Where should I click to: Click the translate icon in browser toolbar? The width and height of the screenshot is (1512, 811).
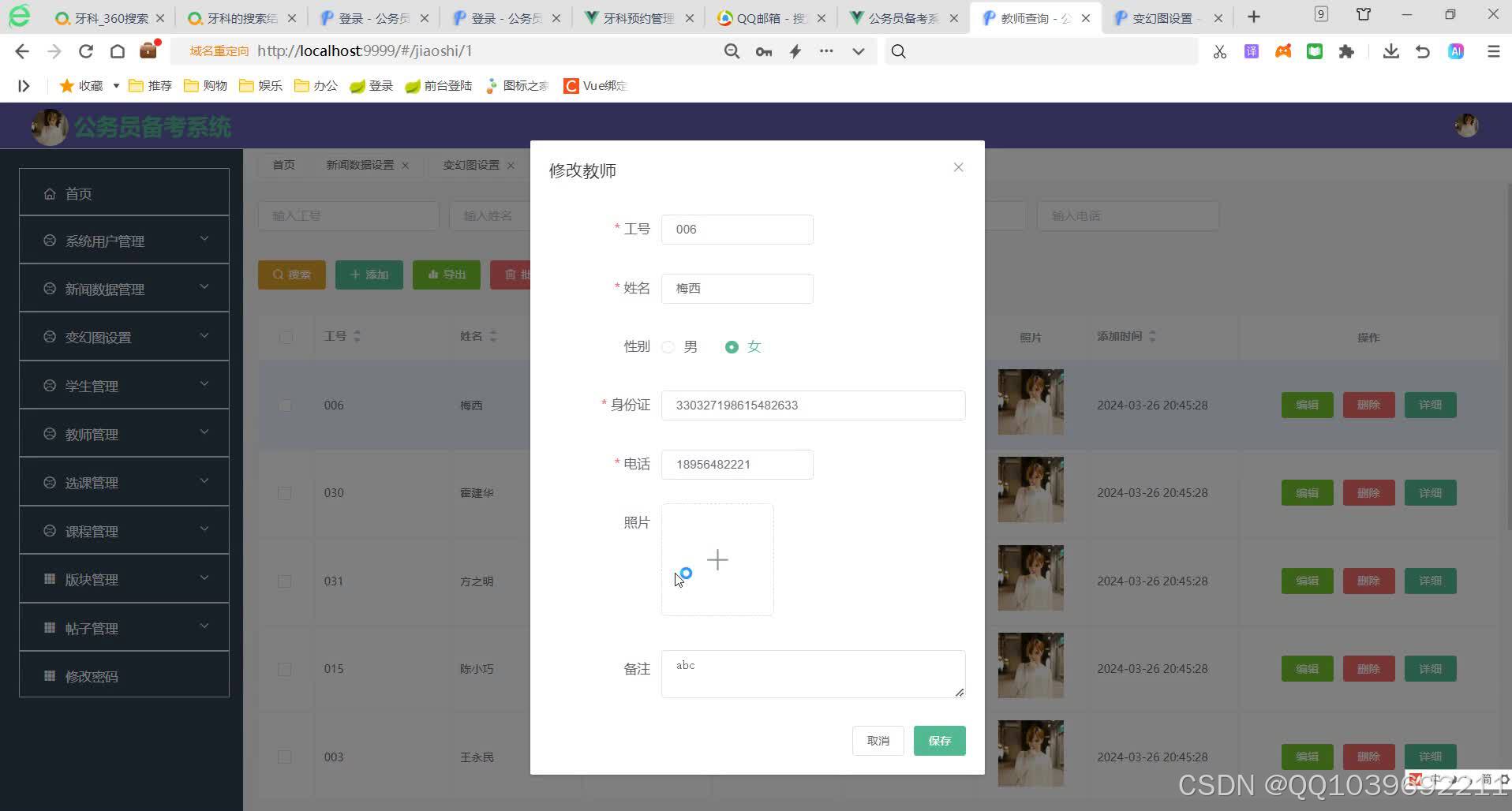[x=1251, y=50]
